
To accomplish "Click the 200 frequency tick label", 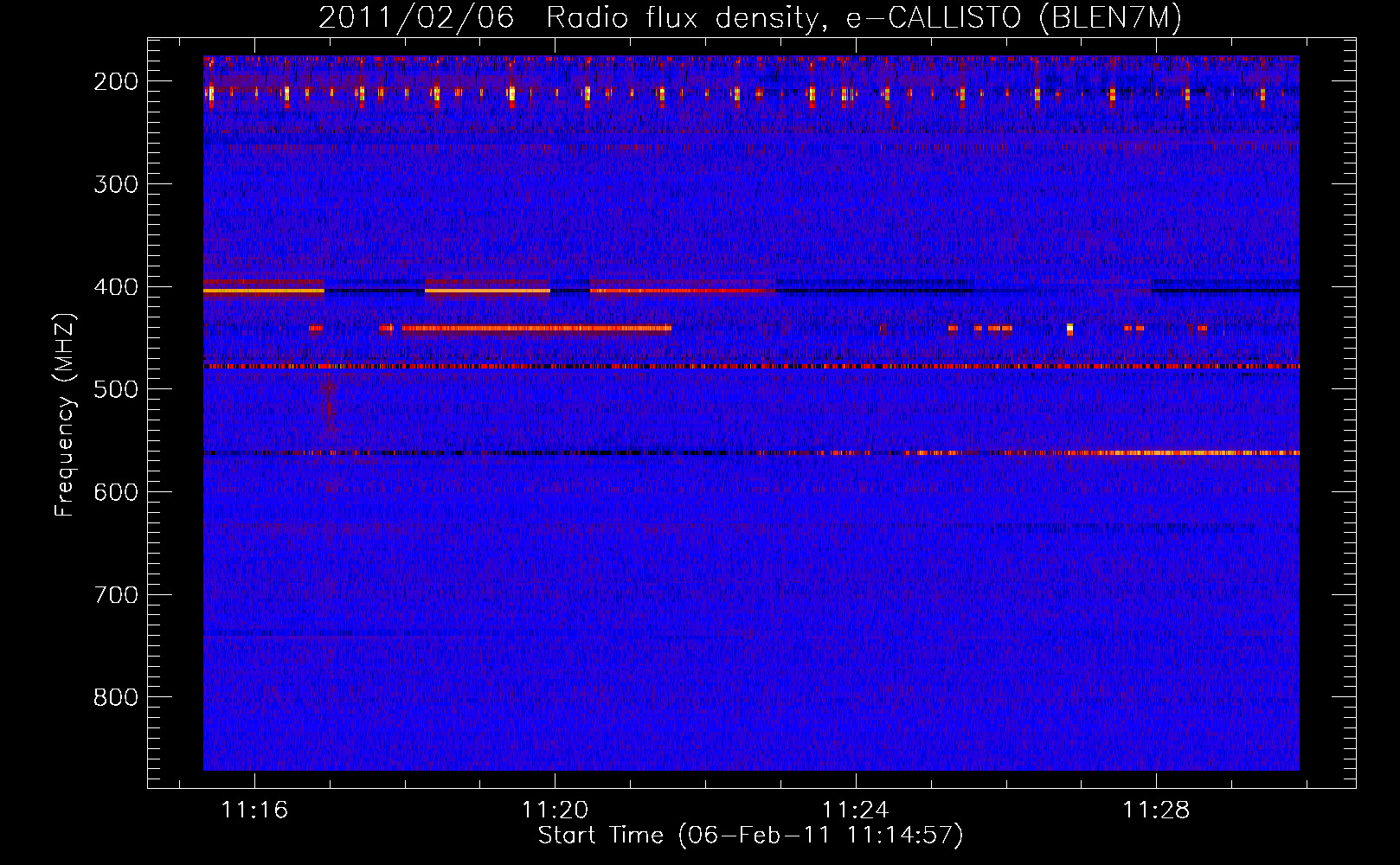I will (x=116, y=81).
